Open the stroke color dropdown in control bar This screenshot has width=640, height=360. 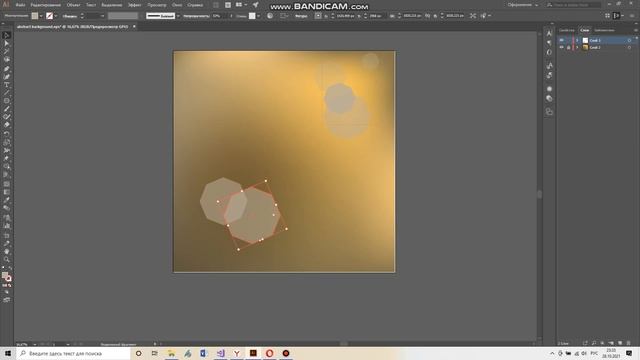point(56,16)
